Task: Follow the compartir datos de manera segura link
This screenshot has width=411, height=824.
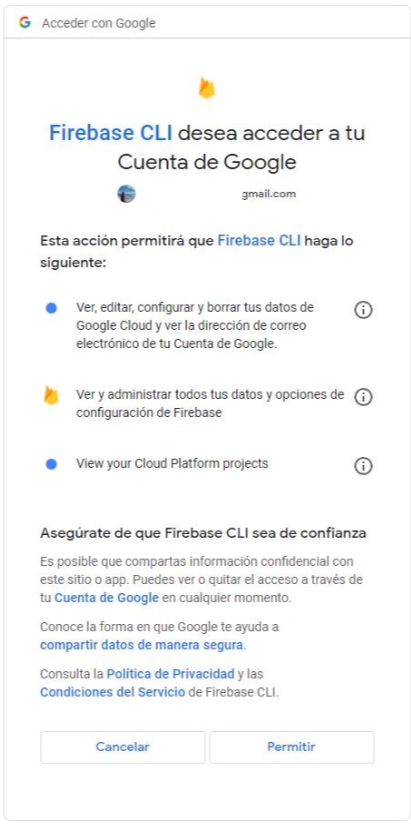Action: click(142, 644)
